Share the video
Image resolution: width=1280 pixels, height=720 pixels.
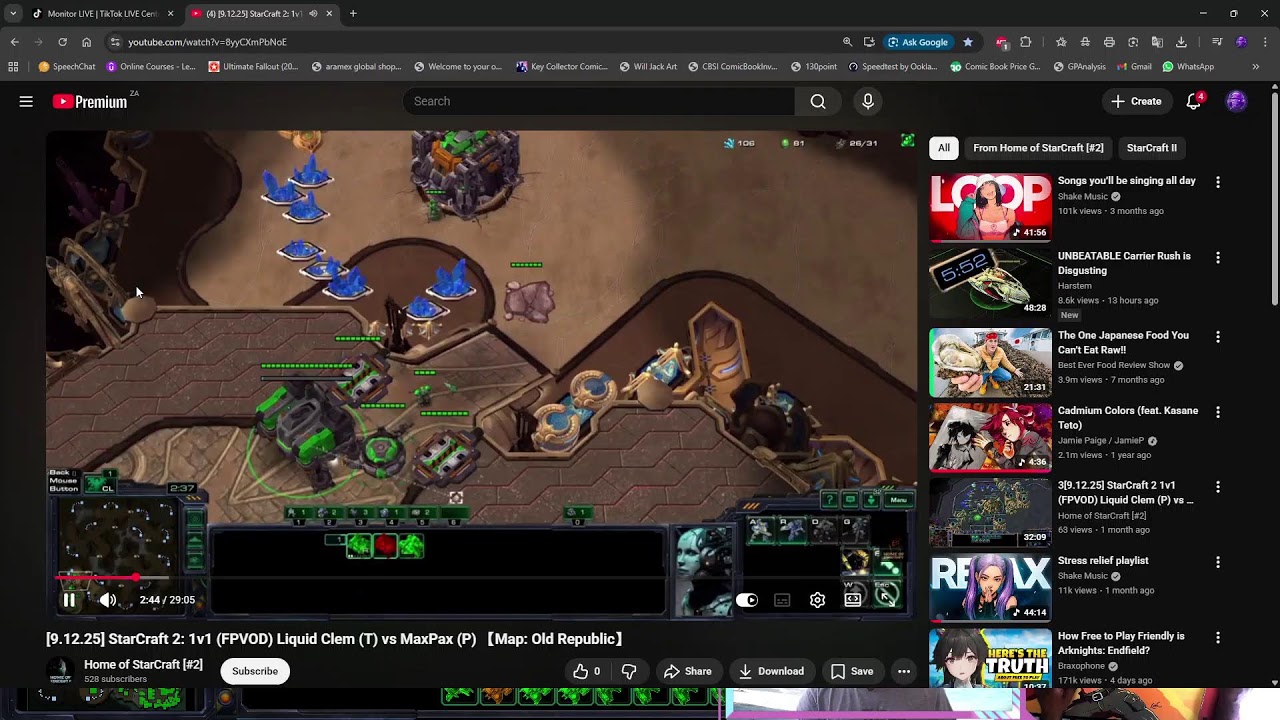pyautogui.click(x=688, y=671)
